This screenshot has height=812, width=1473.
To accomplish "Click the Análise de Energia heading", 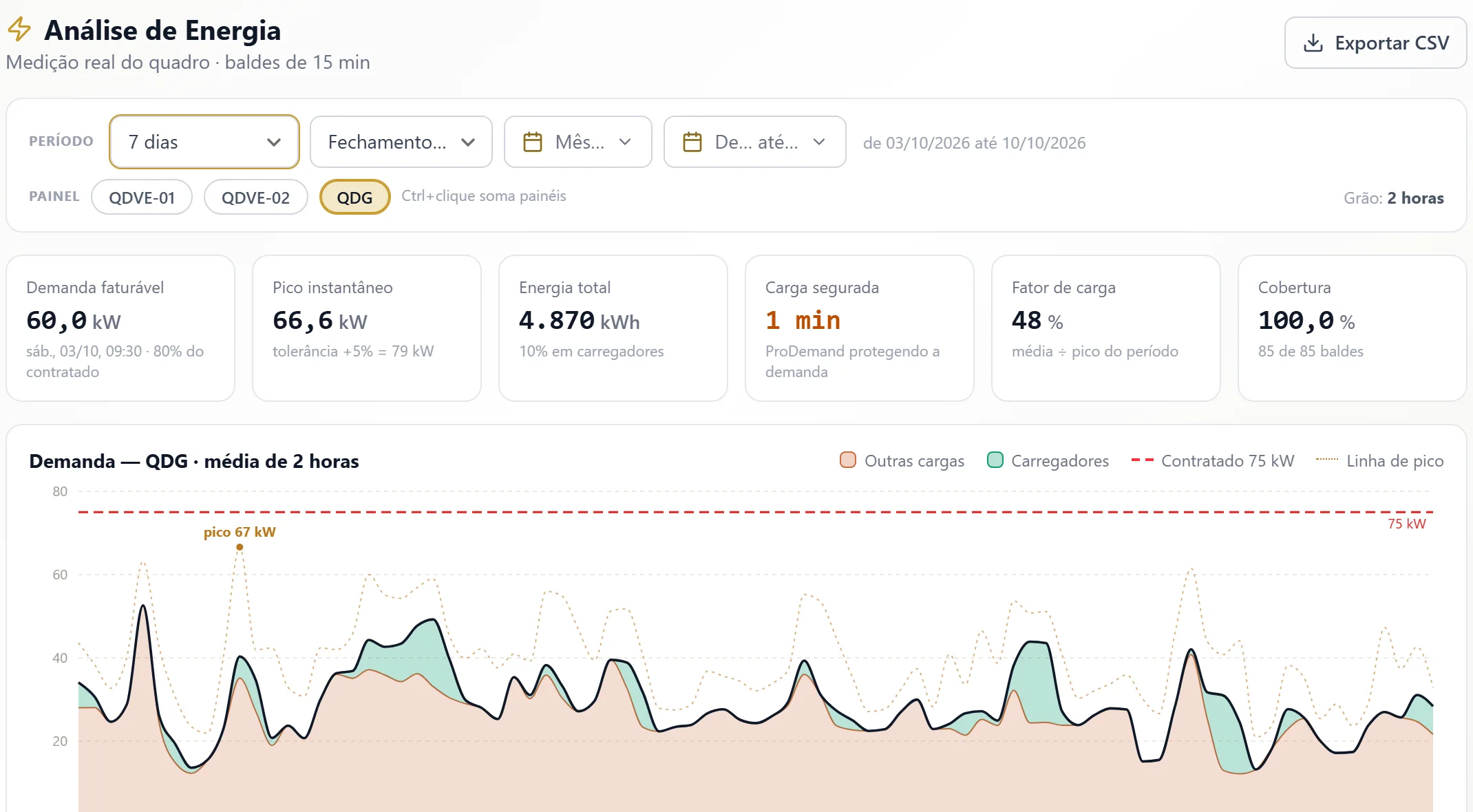I will pos(162,30).
